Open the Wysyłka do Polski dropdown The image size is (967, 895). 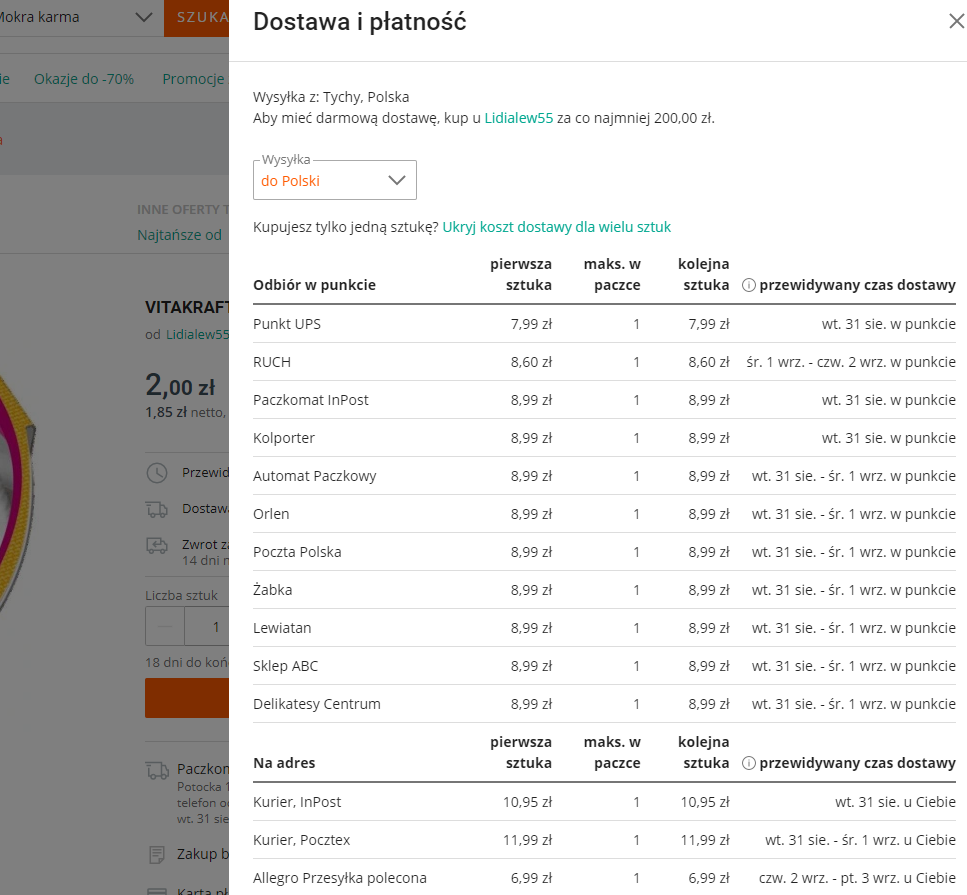pyautogui.click(x=334, y=180)
